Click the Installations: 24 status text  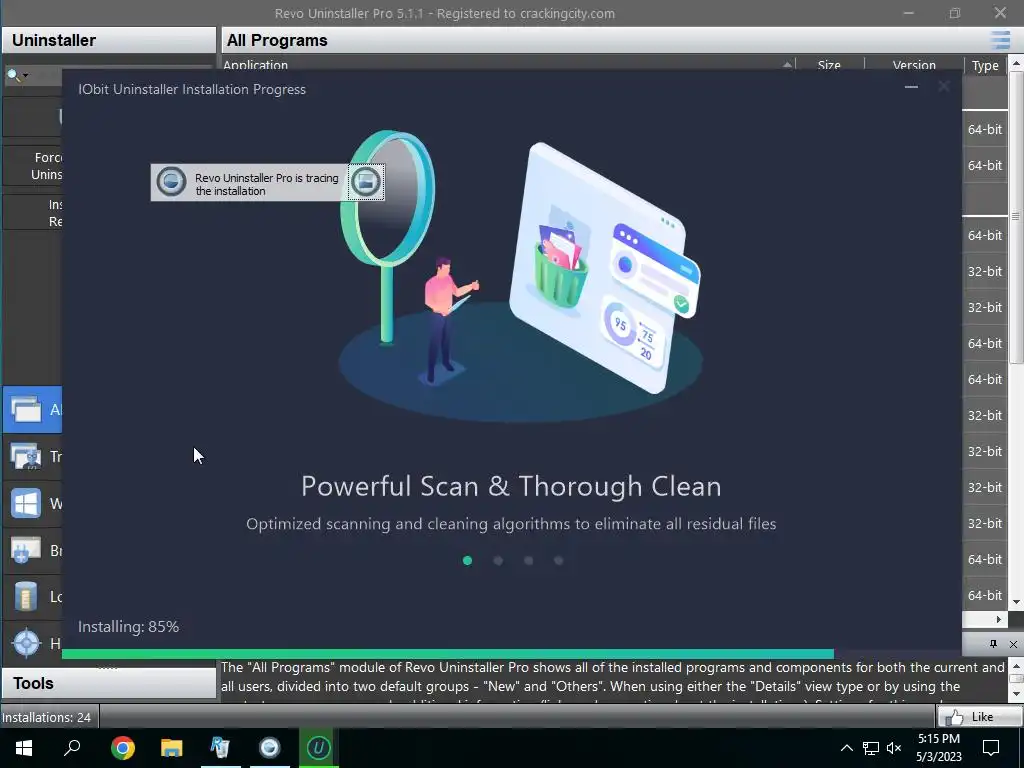click(46, 717)
